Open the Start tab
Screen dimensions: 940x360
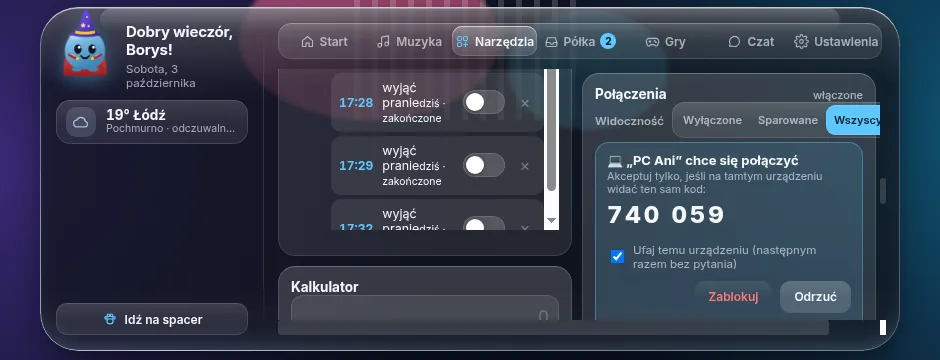click(x=324, y=41)
